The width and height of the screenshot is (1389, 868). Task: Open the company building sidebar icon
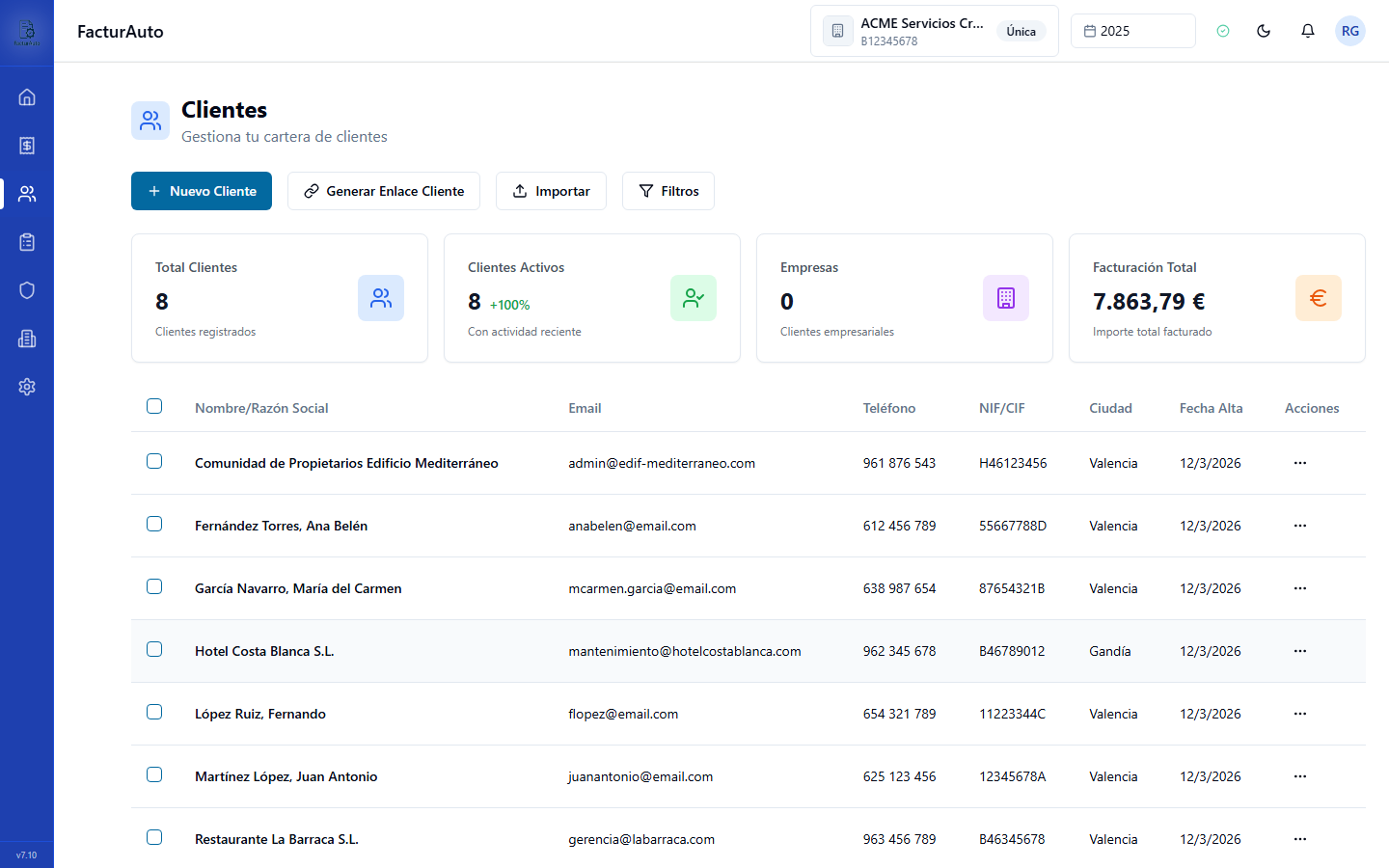tap(27, 339)
